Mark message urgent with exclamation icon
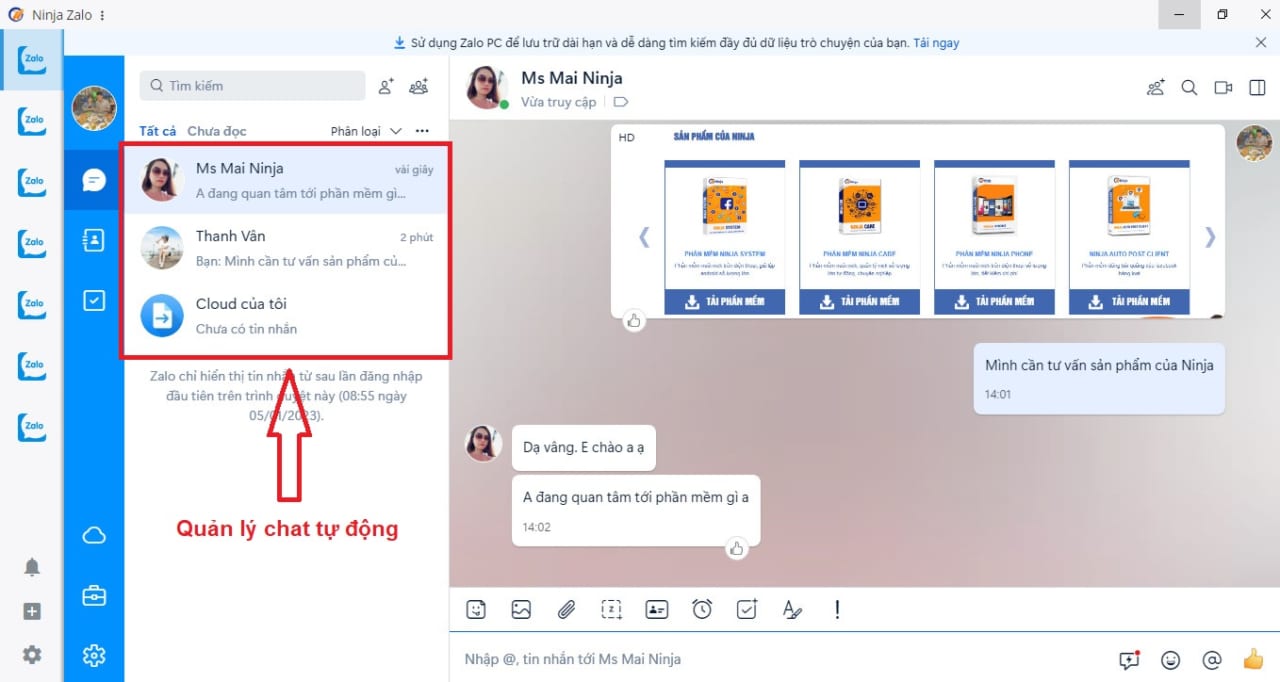 837,609
